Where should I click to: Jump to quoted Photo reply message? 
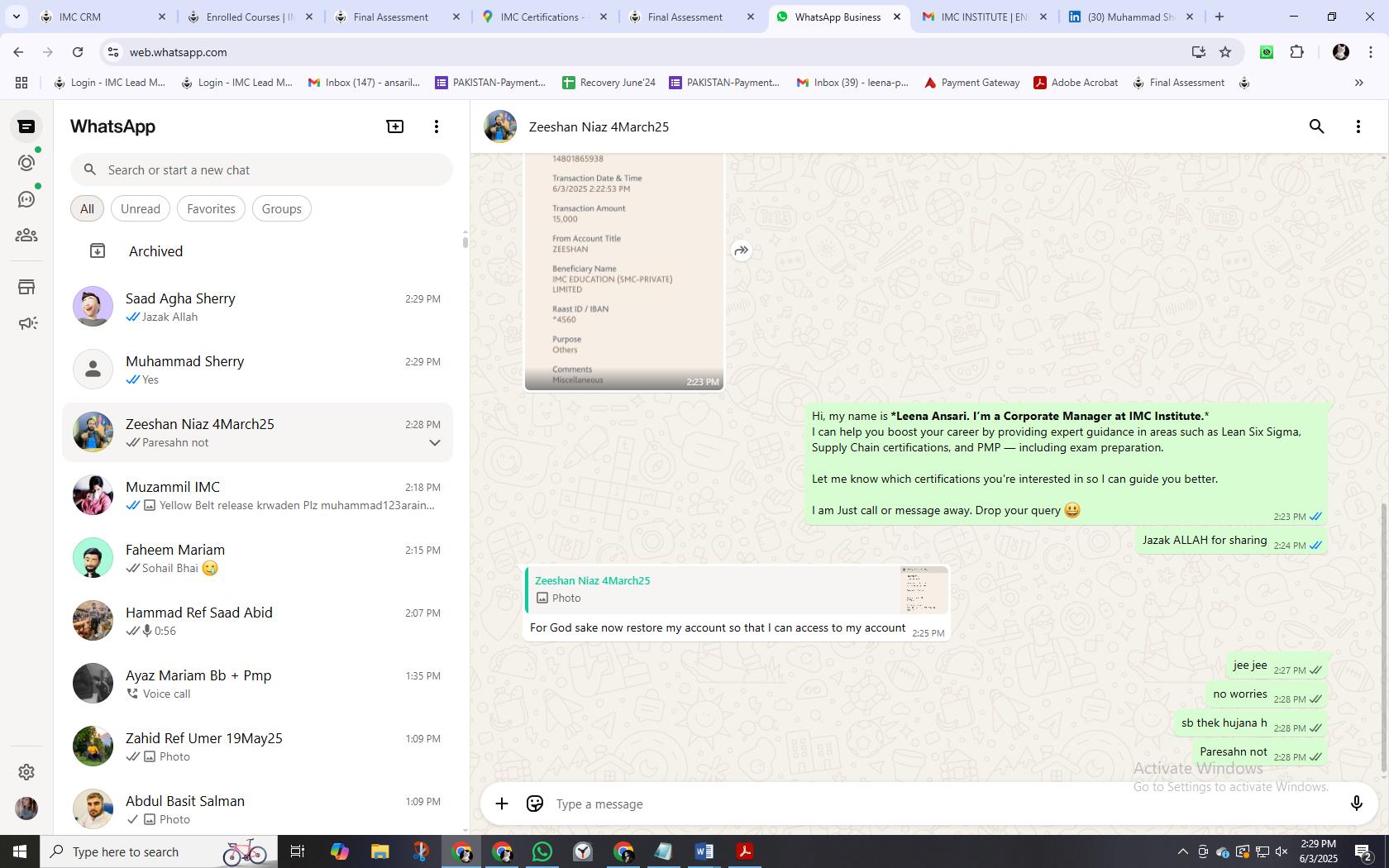(737, 589)
